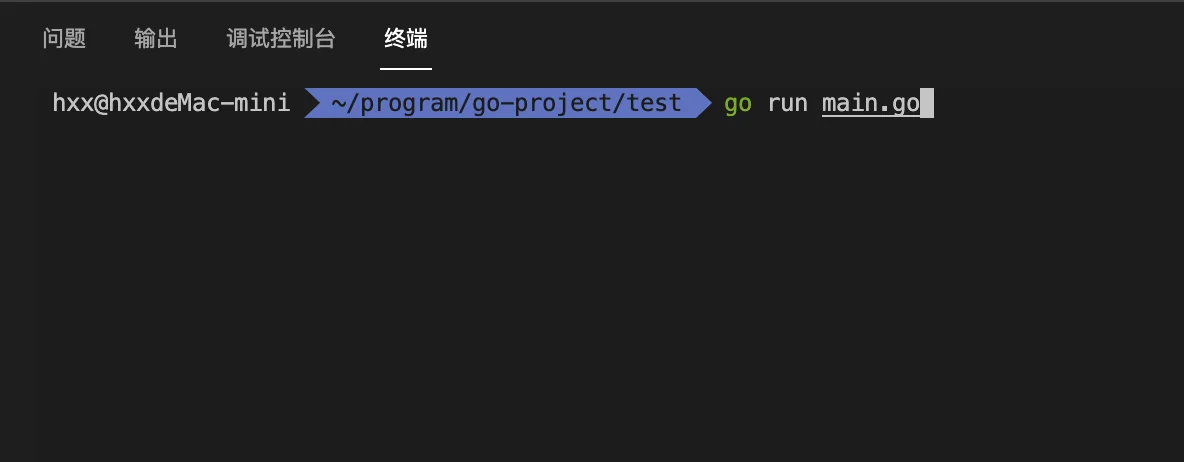Click the powerline arrow tip ending the path

(703, 103)
